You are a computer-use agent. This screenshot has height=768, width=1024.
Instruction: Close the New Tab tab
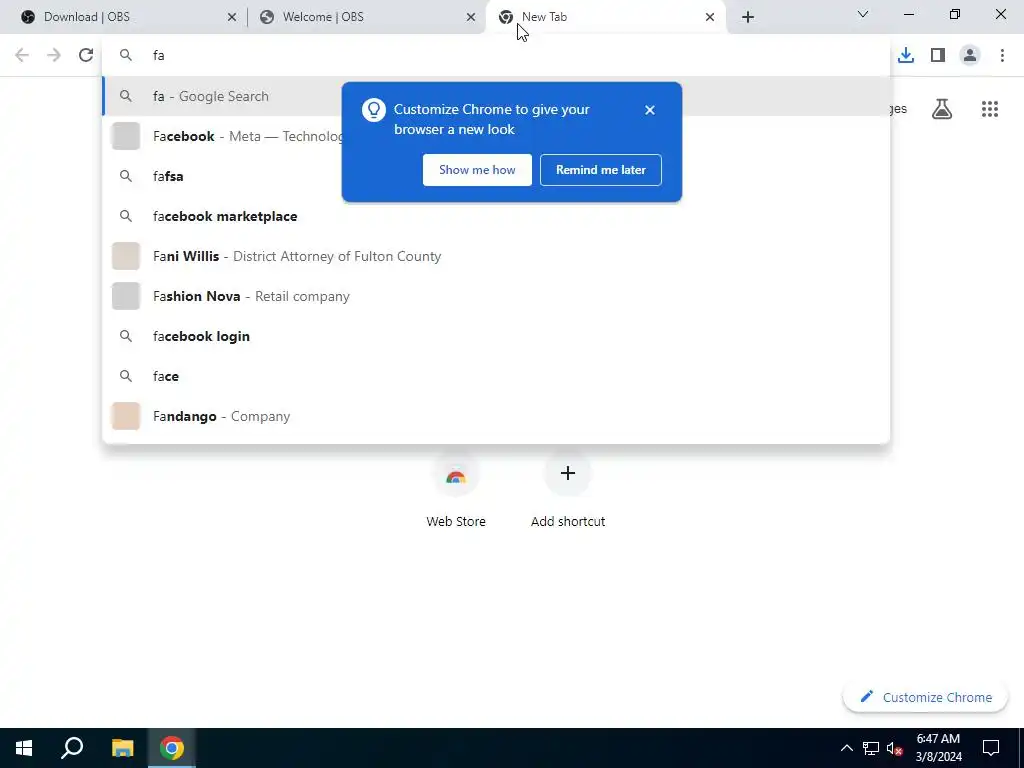710,17
